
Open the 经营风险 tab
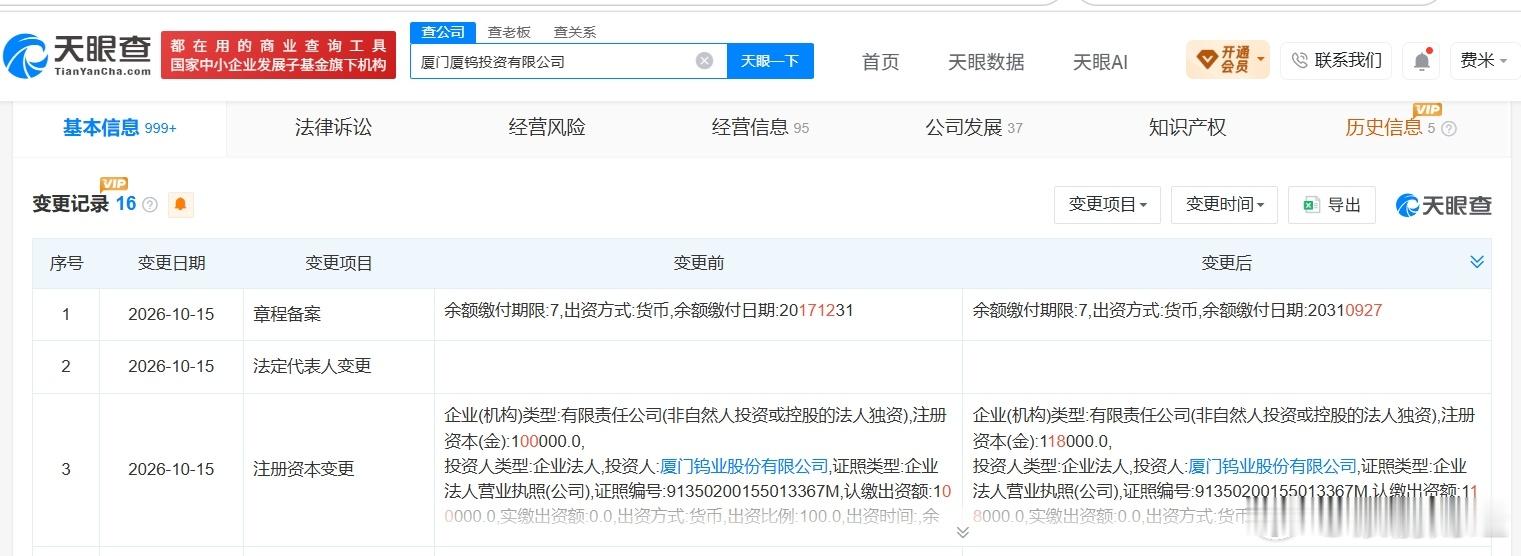[547, 128]
